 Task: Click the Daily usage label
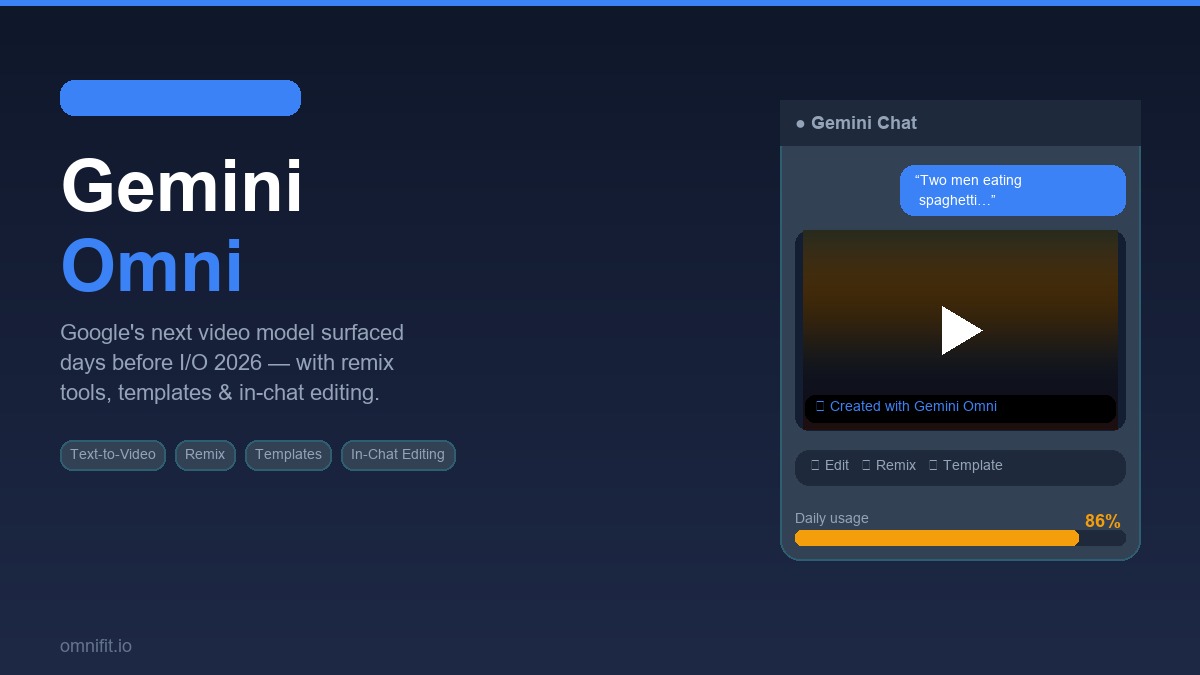pyautogui.click(x=832, y=518)
